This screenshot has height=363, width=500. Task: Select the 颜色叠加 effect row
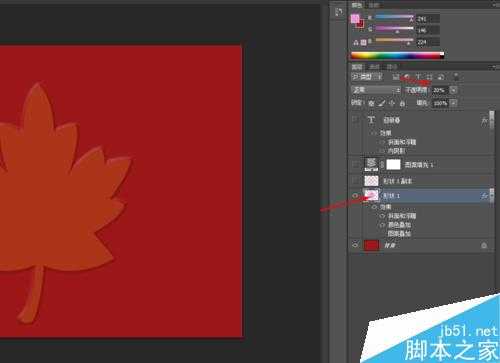click(399, 225)
